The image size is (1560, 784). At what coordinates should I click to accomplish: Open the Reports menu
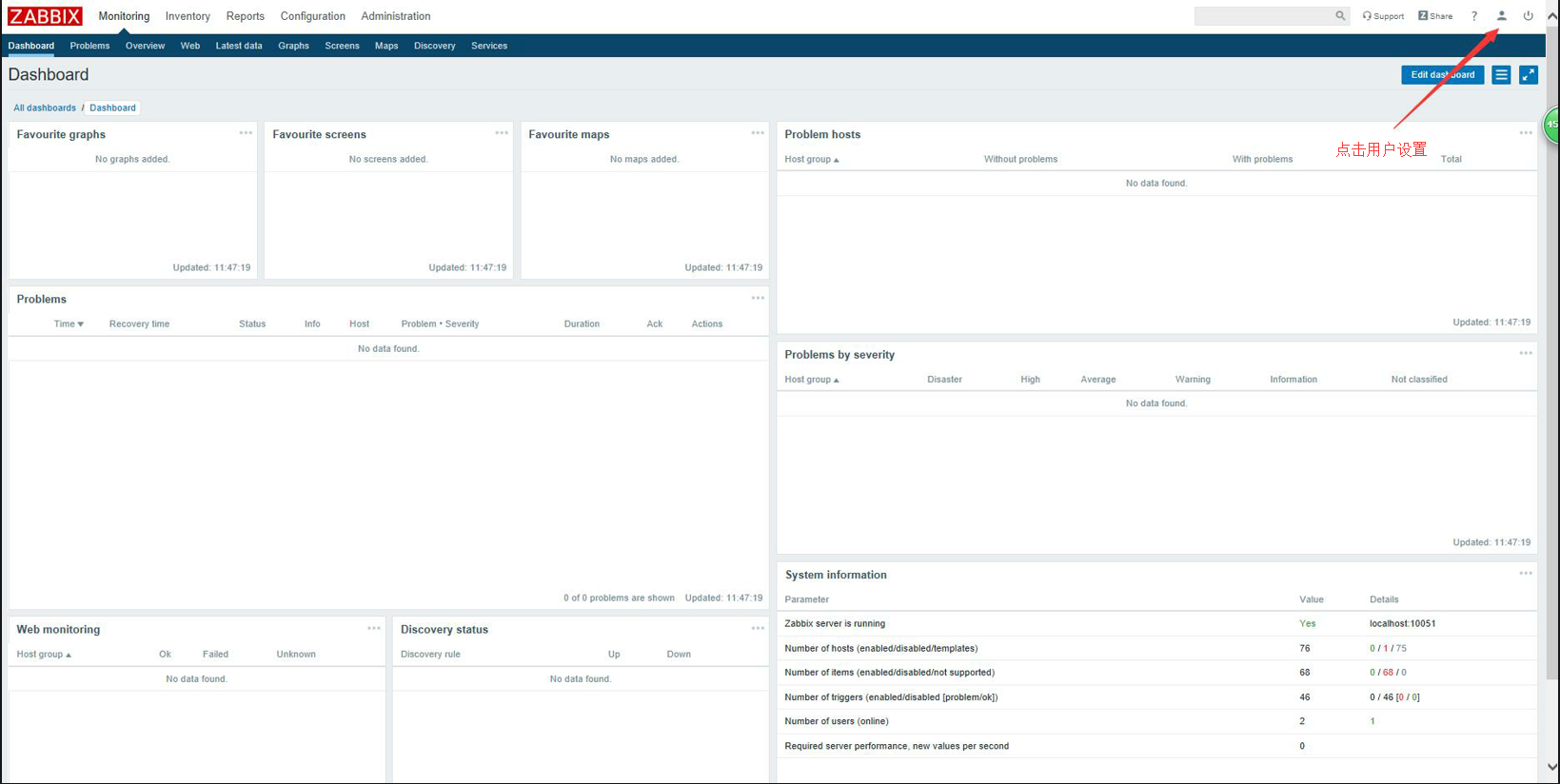click(246, 16)
